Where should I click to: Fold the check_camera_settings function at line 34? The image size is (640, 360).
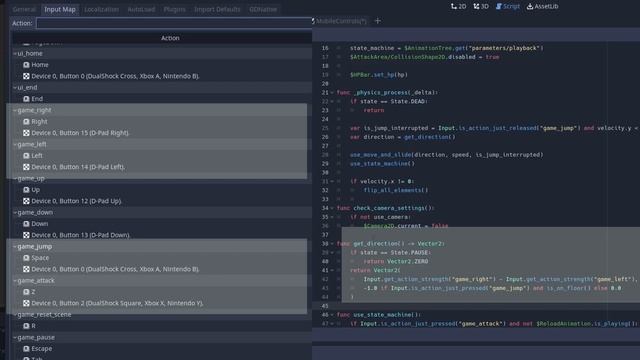coord(332,208)
